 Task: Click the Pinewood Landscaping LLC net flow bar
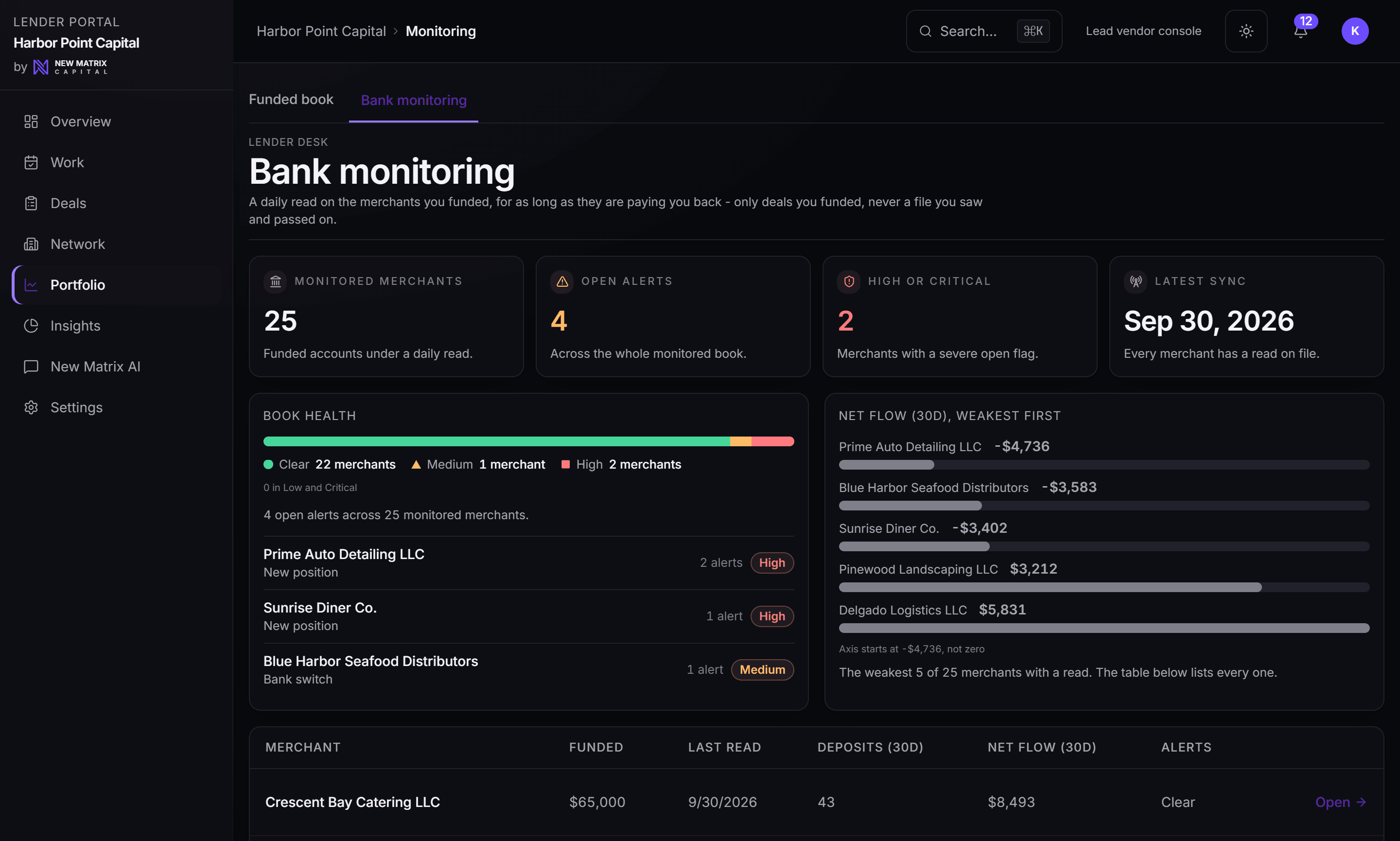(x=1103, y=587)
